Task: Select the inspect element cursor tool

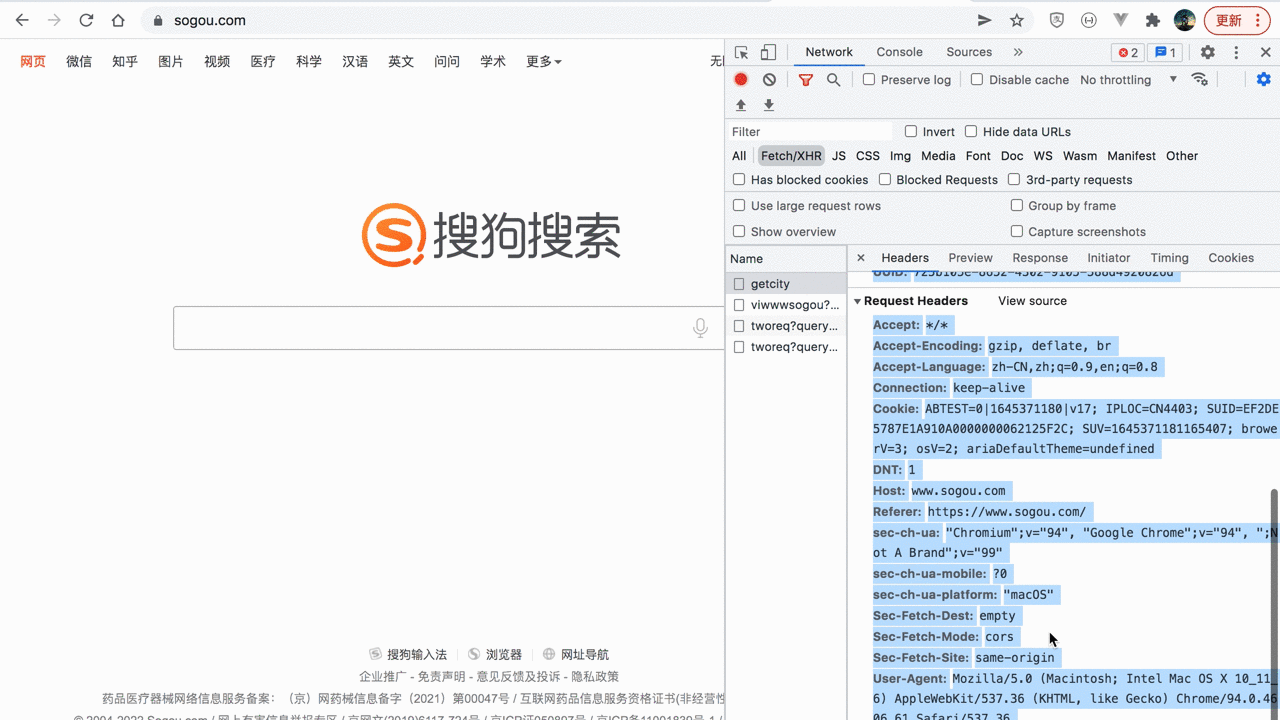Action: (x=740, y=51)
